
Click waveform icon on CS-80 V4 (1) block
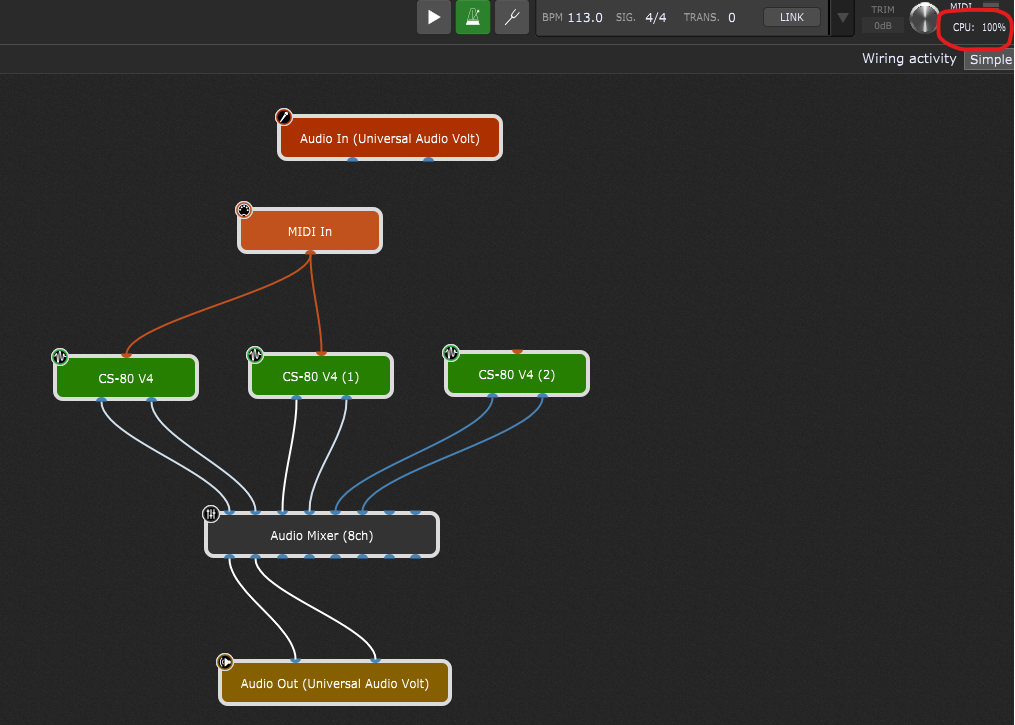pyautogui.click(x=255, y=355)
